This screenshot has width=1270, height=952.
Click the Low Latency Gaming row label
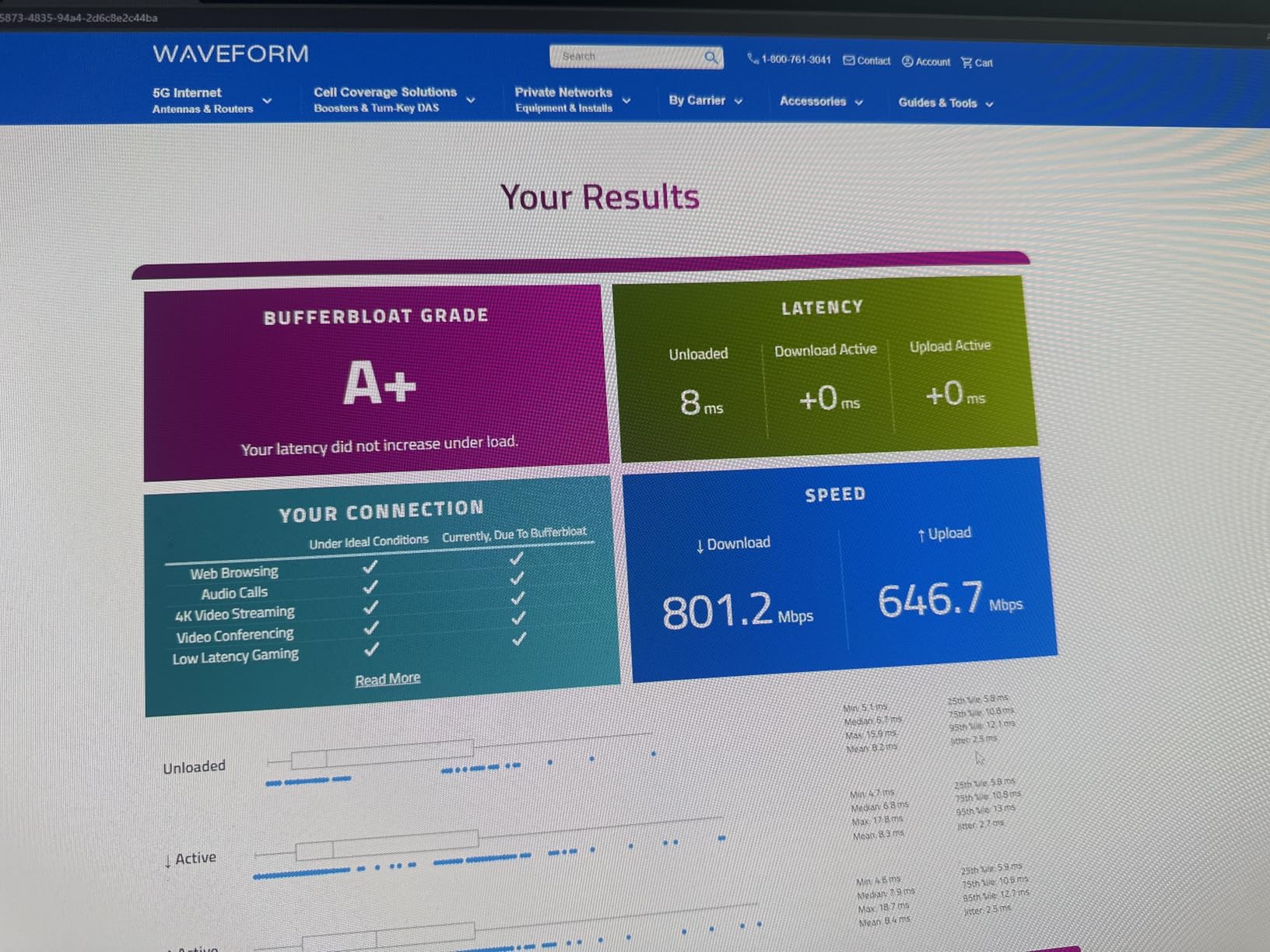(x=236, y=656)
